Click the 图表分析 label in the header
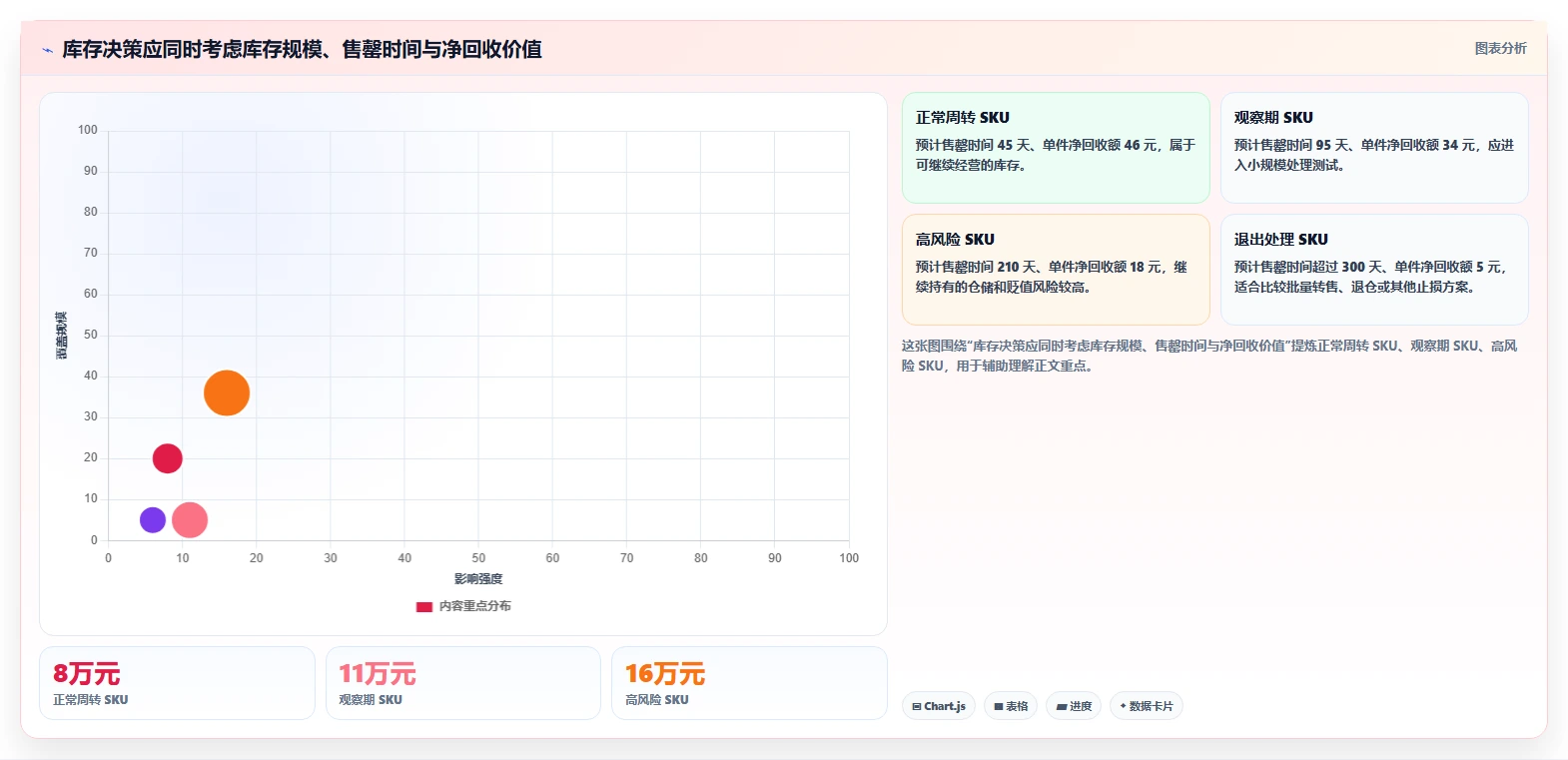The width and height of the screenshot is (1568, 760). click(x=1500, y=48)
